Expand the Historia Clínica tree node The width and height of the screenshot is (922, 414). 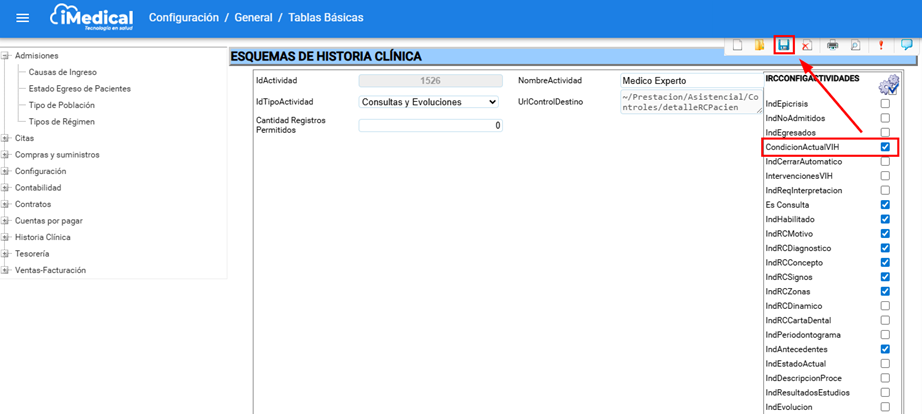pyautogui.click(x=7, y=237)
